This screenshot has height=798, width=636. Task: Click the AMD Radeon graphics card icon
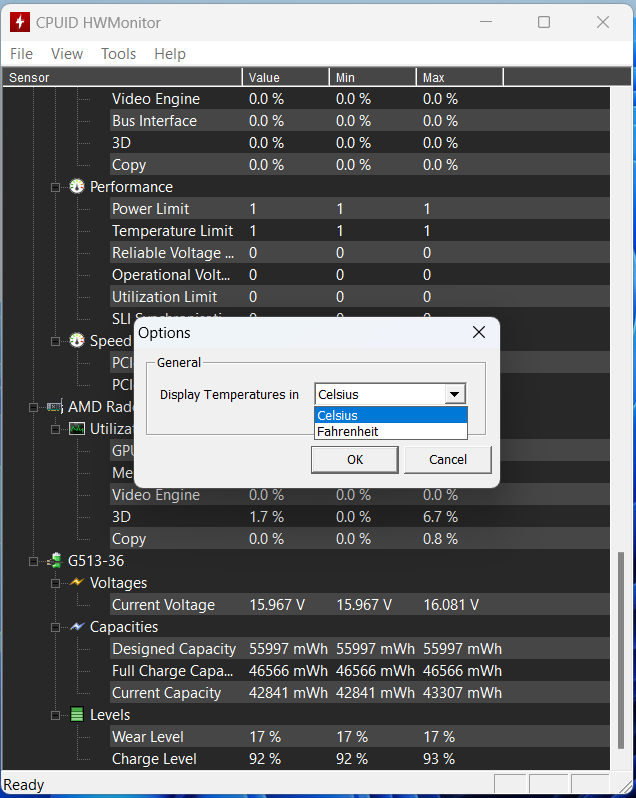pyautogui.click(x=55, y=407)
